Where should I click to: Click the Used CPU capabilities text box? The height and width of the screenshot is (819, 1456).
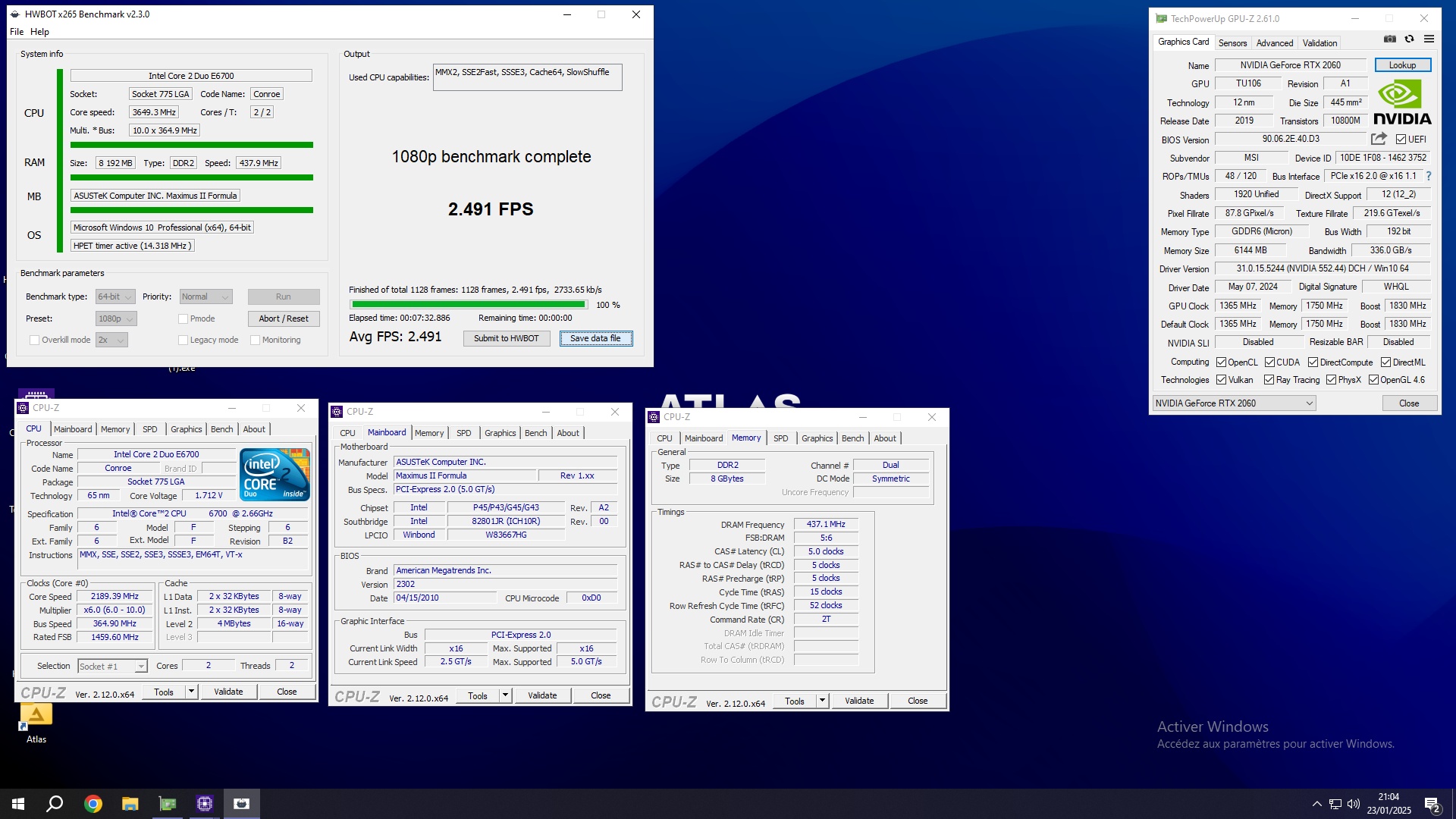click(527, 77)
